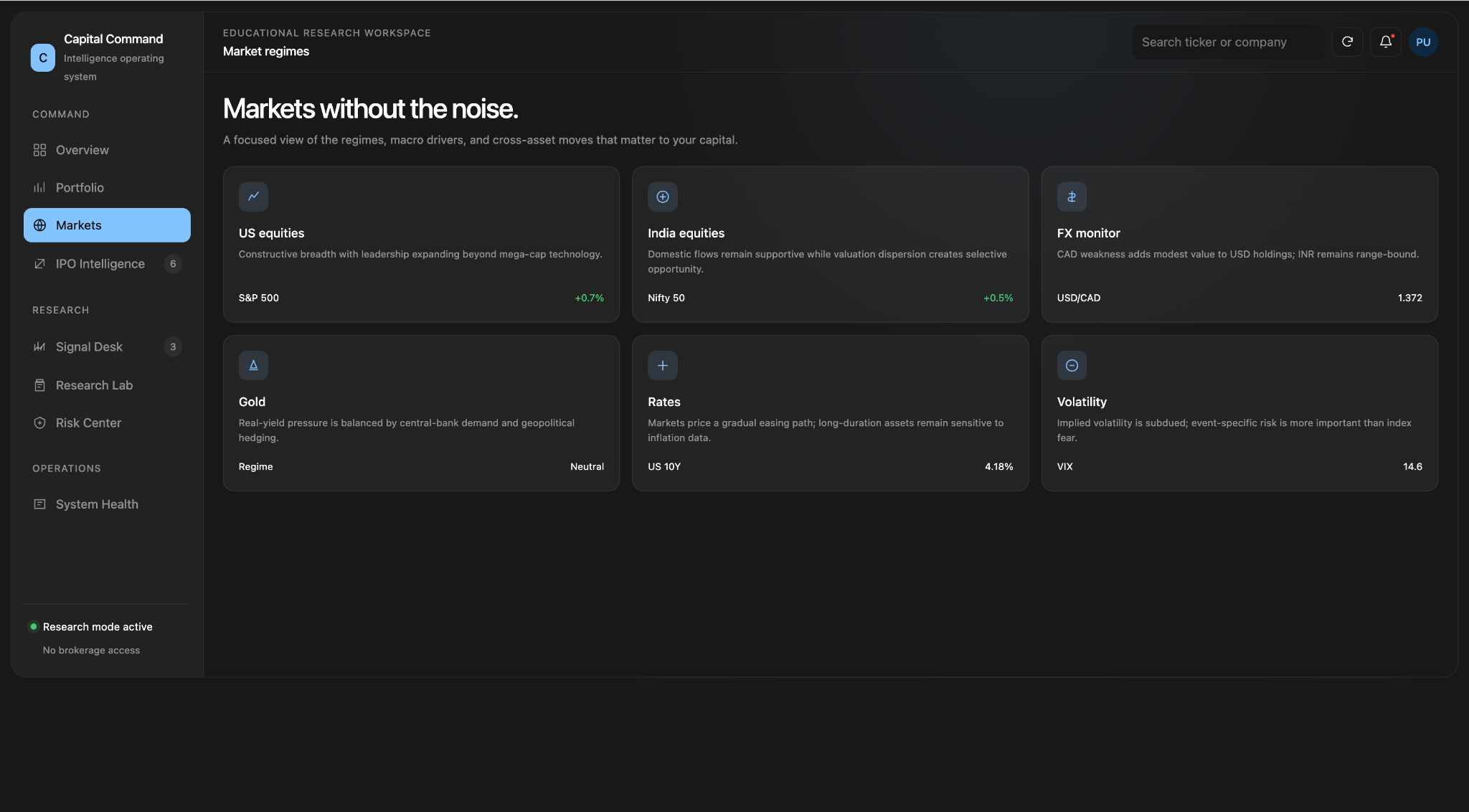Click the Capital Command brand name
Screen dimensions: 1469x812
[x=113, y=39]
